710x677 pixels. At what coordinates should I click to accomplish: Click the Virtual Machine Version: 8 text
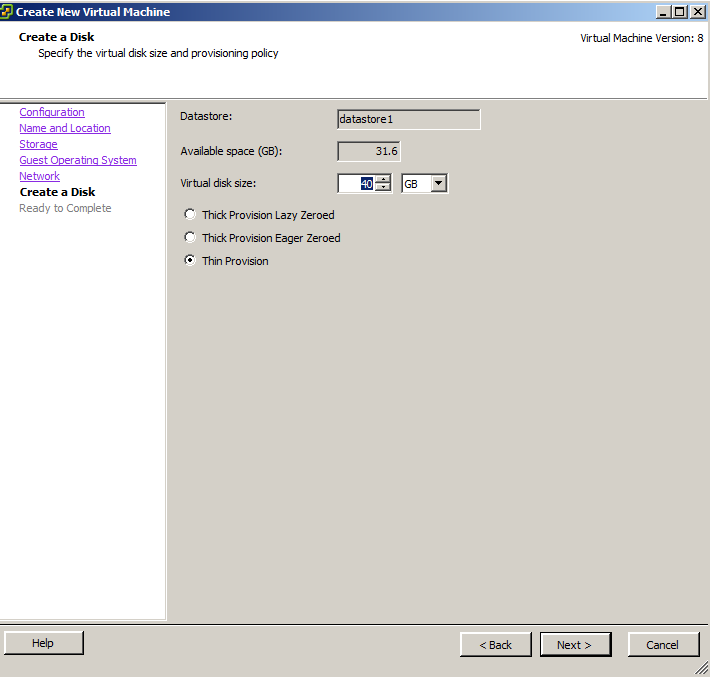642,38
